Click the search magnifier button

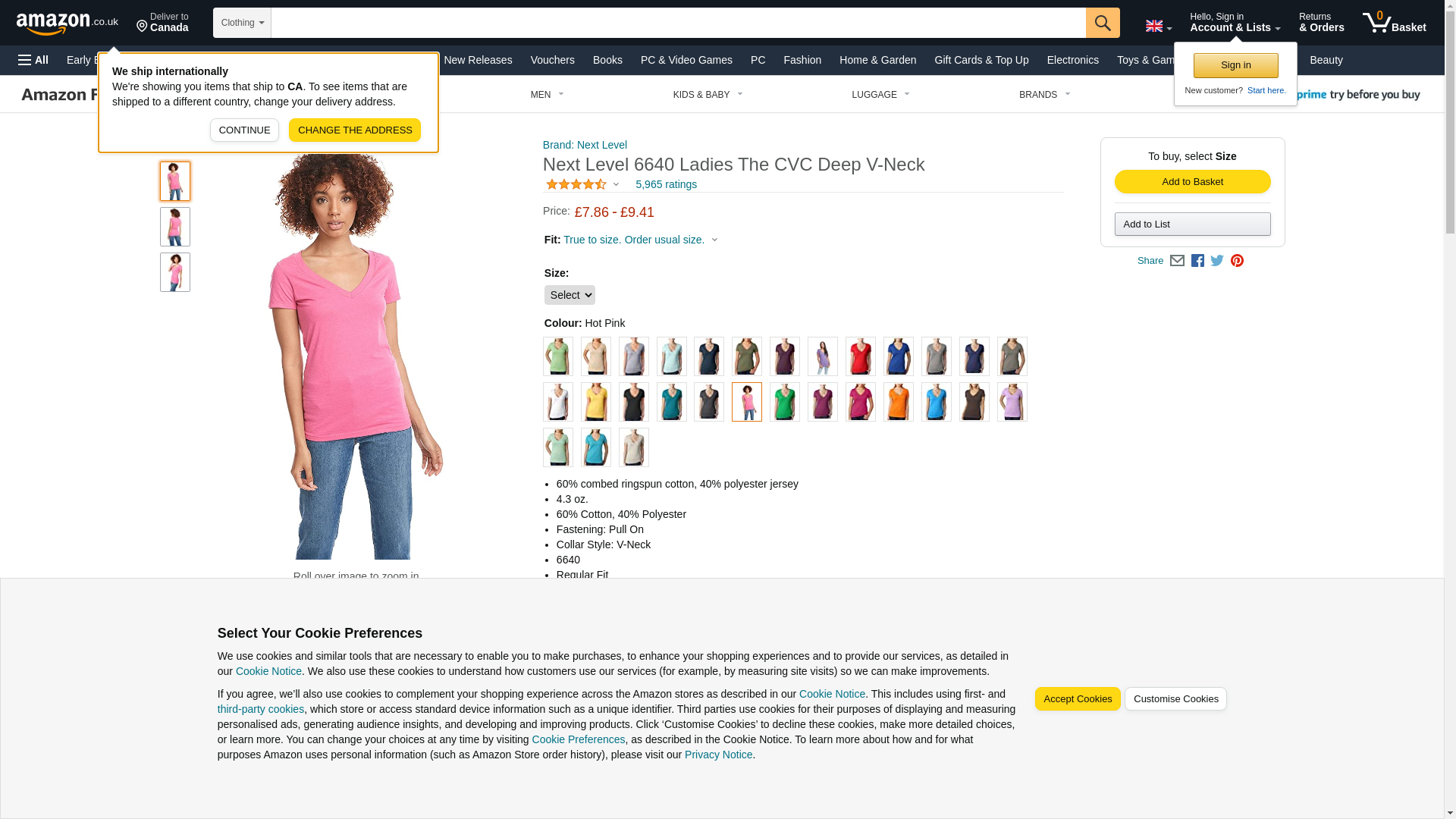[x=1103, y=23]
